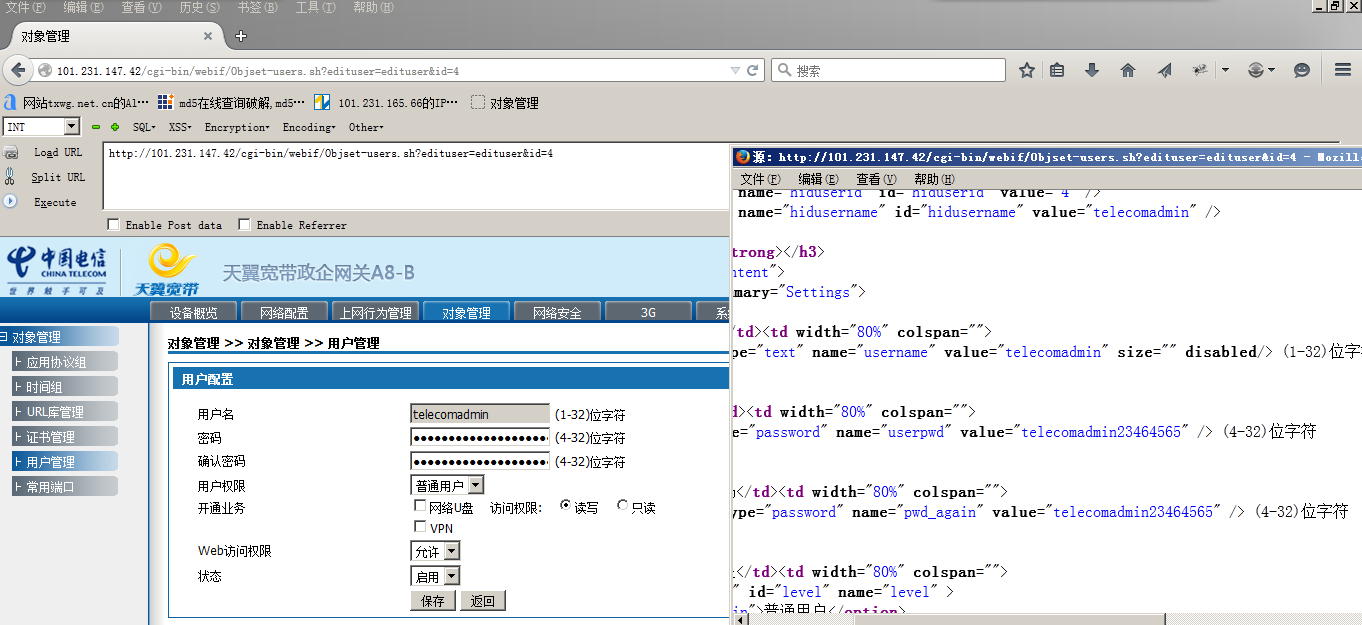1362x625 pixels.
Task: Click the bug extension icon in toolbar
Action: [x=1200, y=71]
